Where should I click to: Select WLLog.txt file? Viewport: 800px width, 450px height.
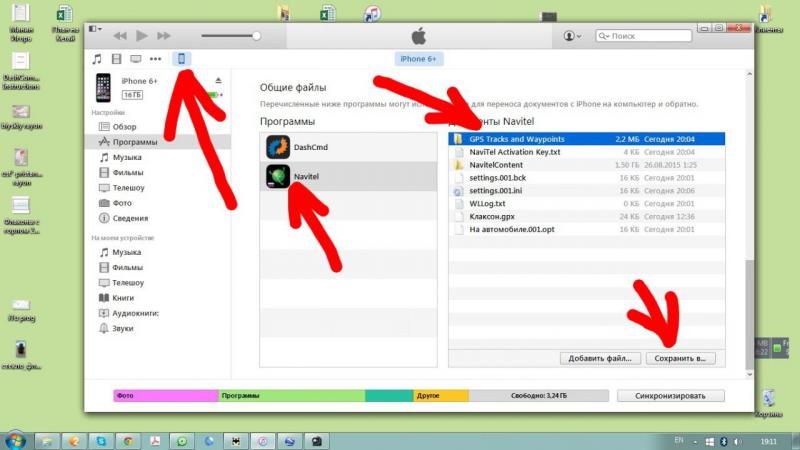(x=587, y=204)
